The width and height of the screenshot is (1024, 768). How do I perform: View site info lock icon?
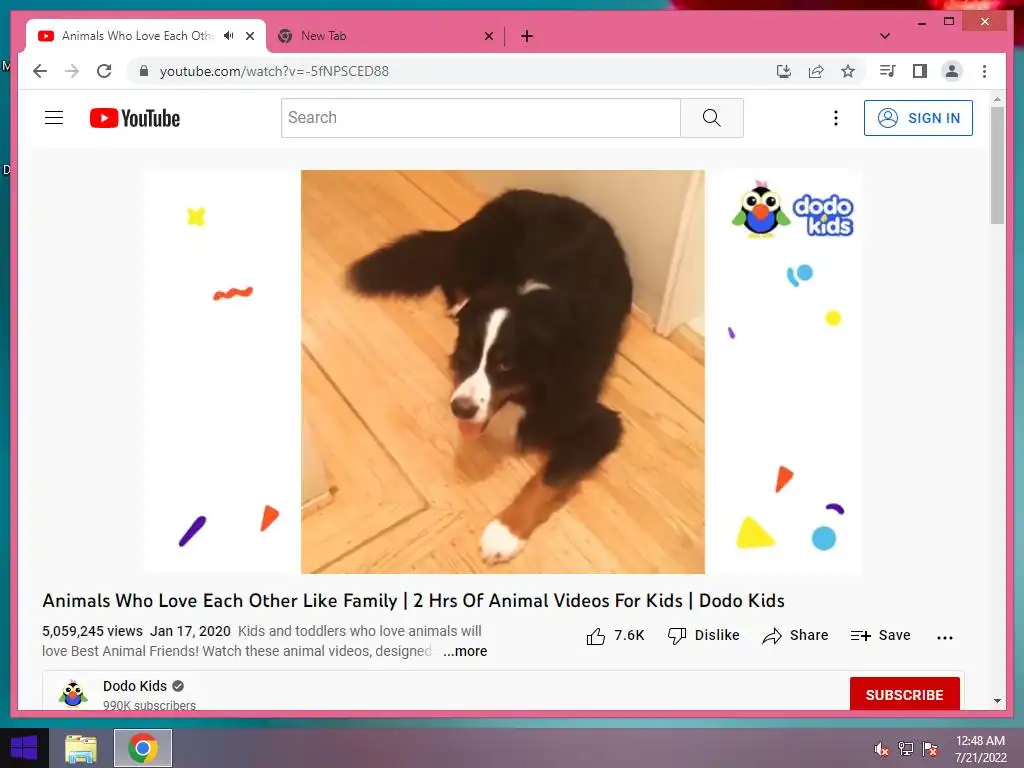[144, 71]
